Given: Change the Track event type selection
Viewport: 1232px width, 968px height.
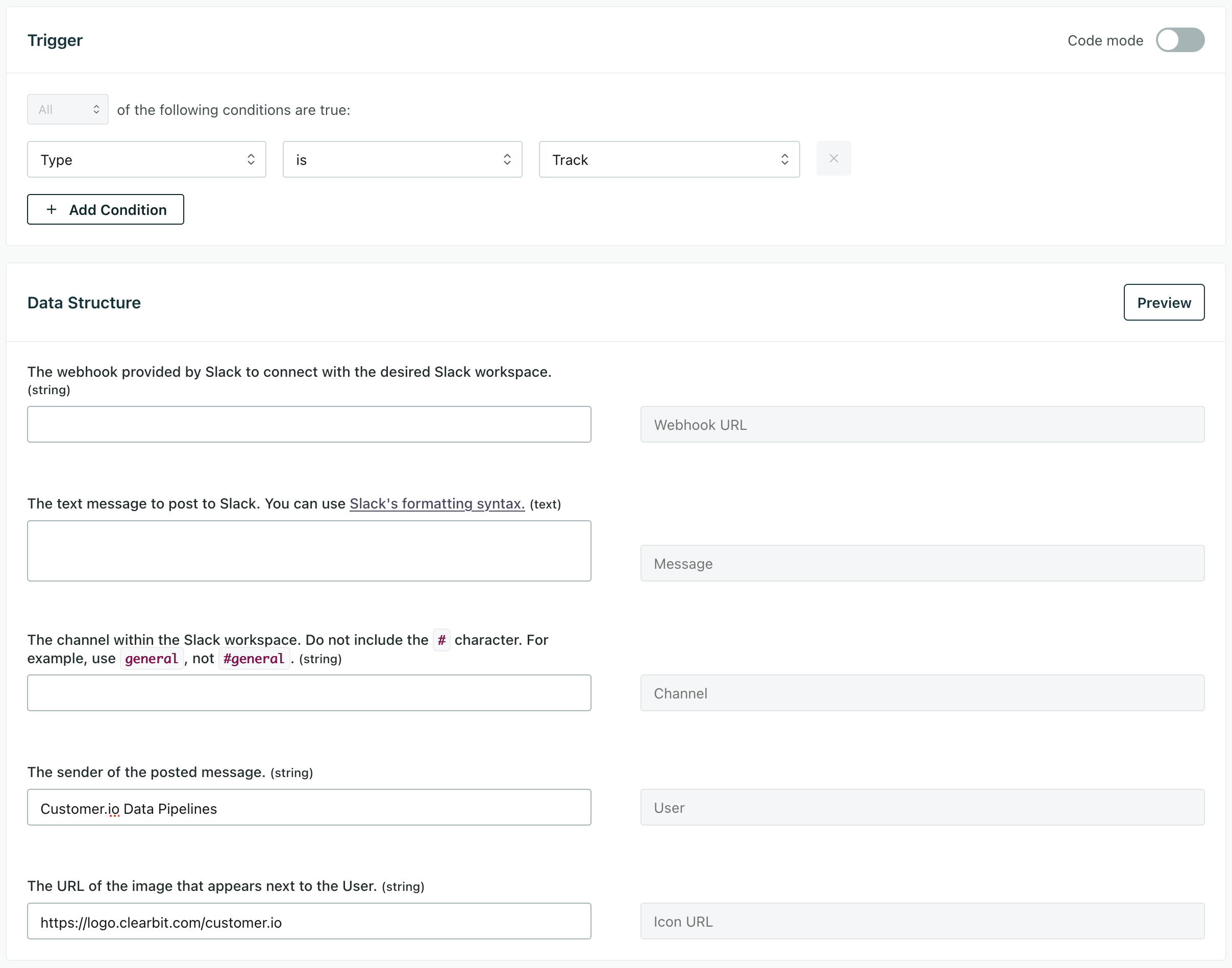Looking at the screenshot, I should (x=669, y=159).
